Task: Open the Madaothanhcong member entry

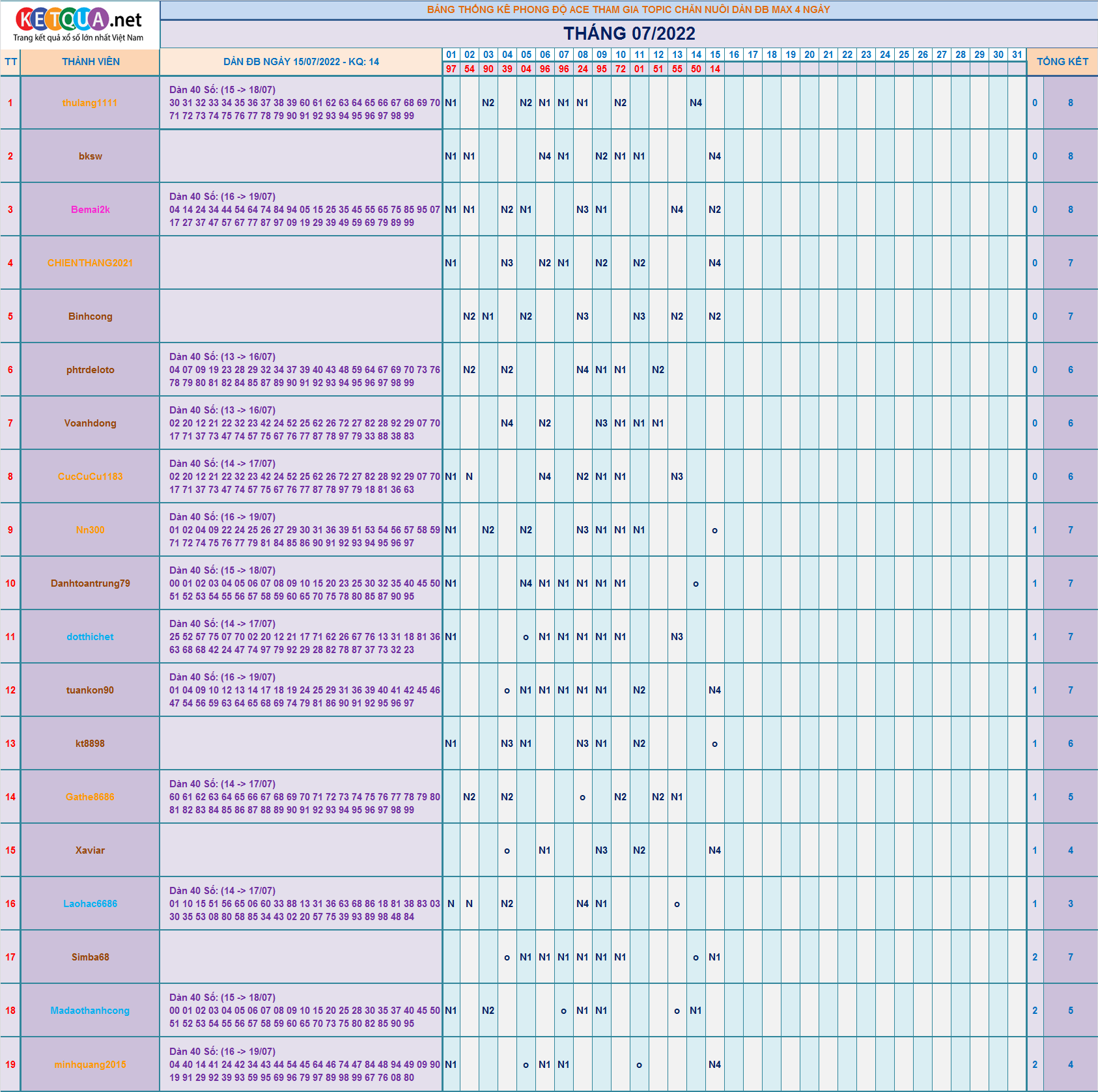Action: [x=90, y=1011]
